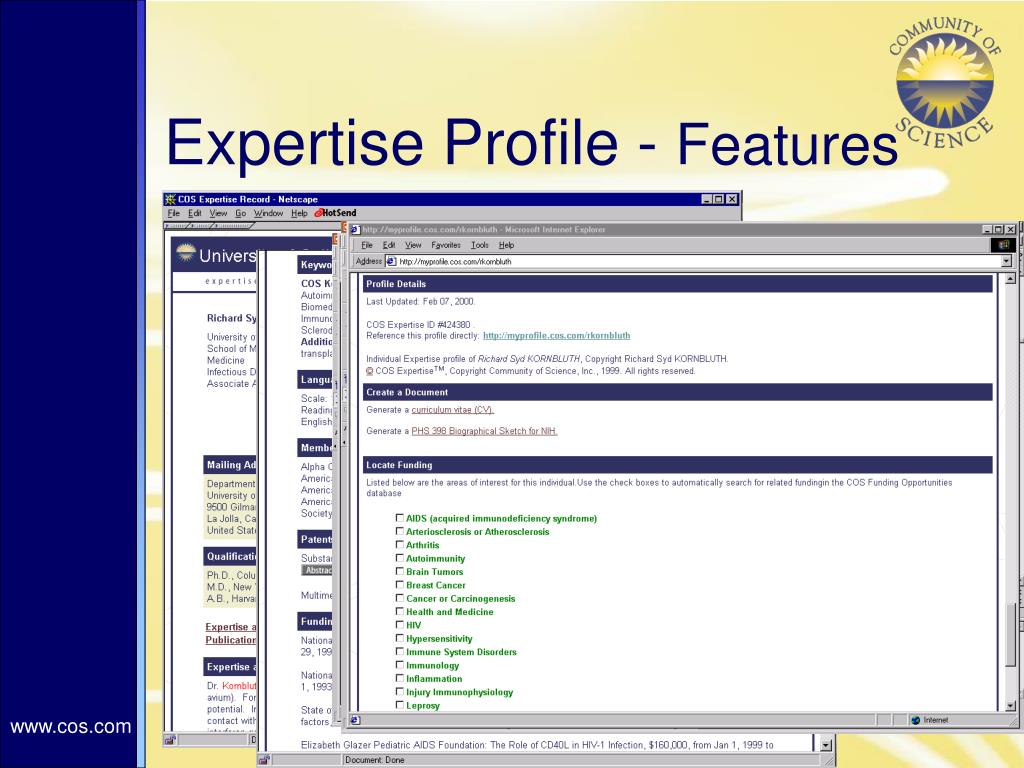The width and height of the screenshot is (1024, 768).
Task: Open the Window menu in Netscape window
Action: coord(268,214)
